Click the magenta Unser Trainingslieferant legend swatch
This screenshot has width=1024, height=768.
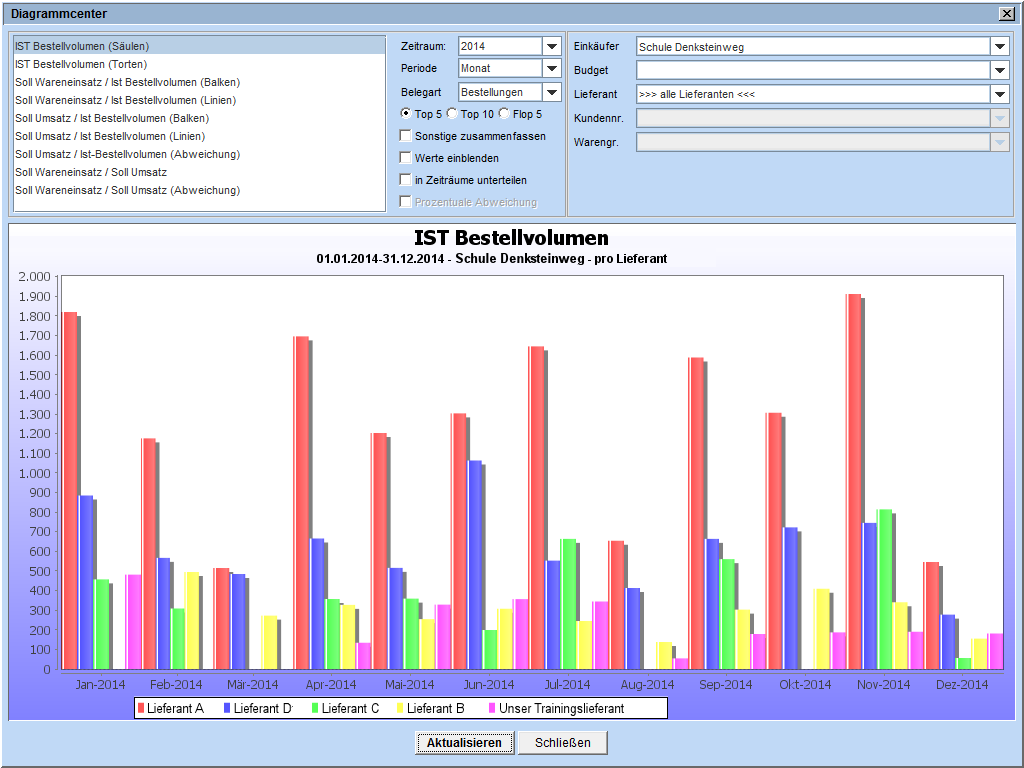click(491, 709)
